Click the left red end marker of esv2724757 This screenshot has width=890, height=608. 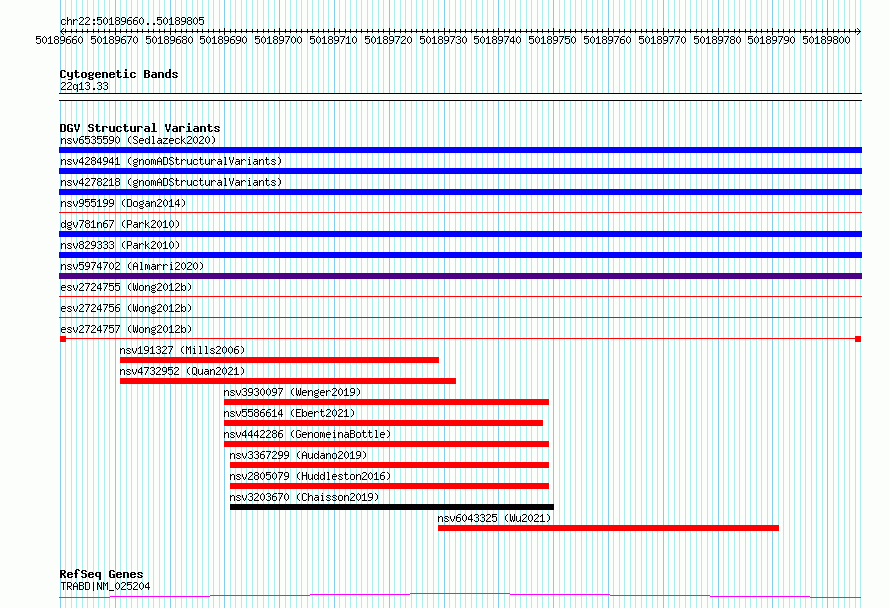coord(63,339)
